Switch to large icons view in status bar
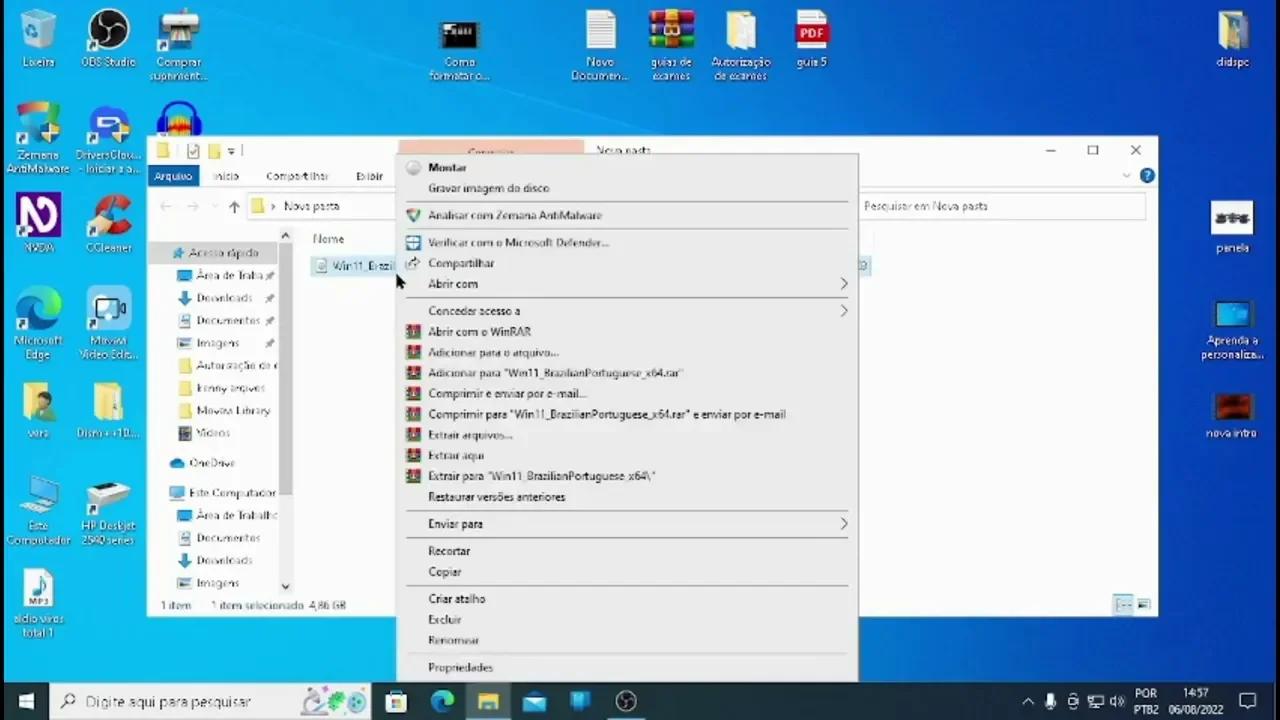Image resolution: width=1280 pixels, height=720 pixels. [x=1143, y=604]
